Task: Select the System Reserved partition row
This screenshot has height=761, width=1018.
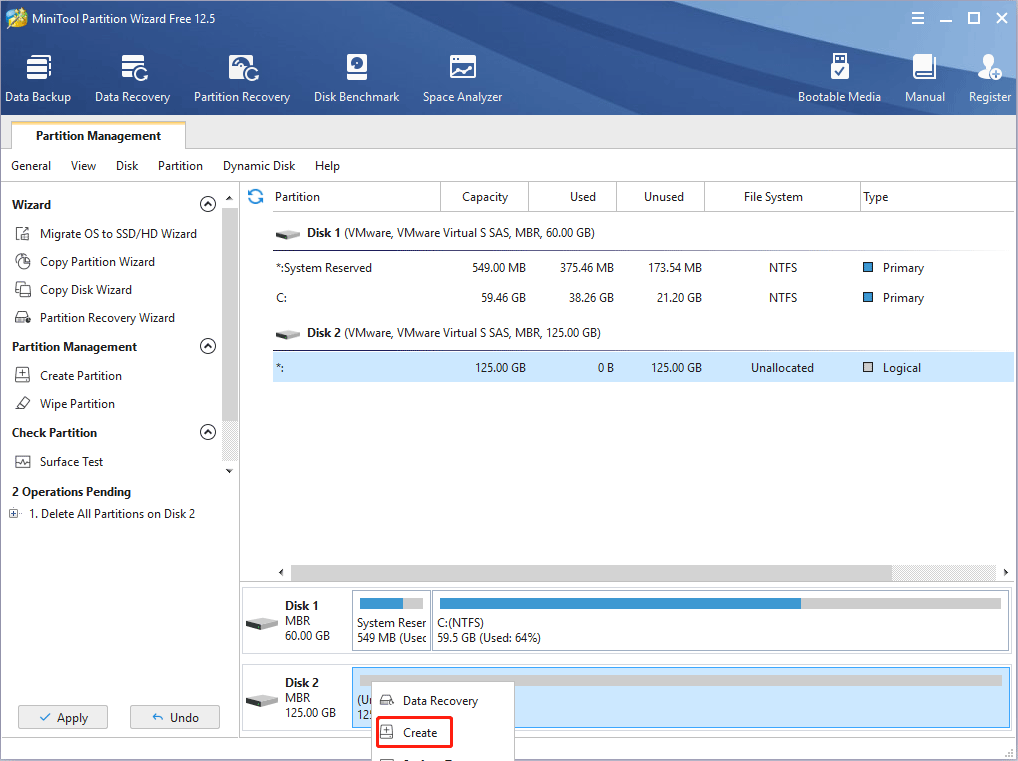Action: [x=643, y=268]
